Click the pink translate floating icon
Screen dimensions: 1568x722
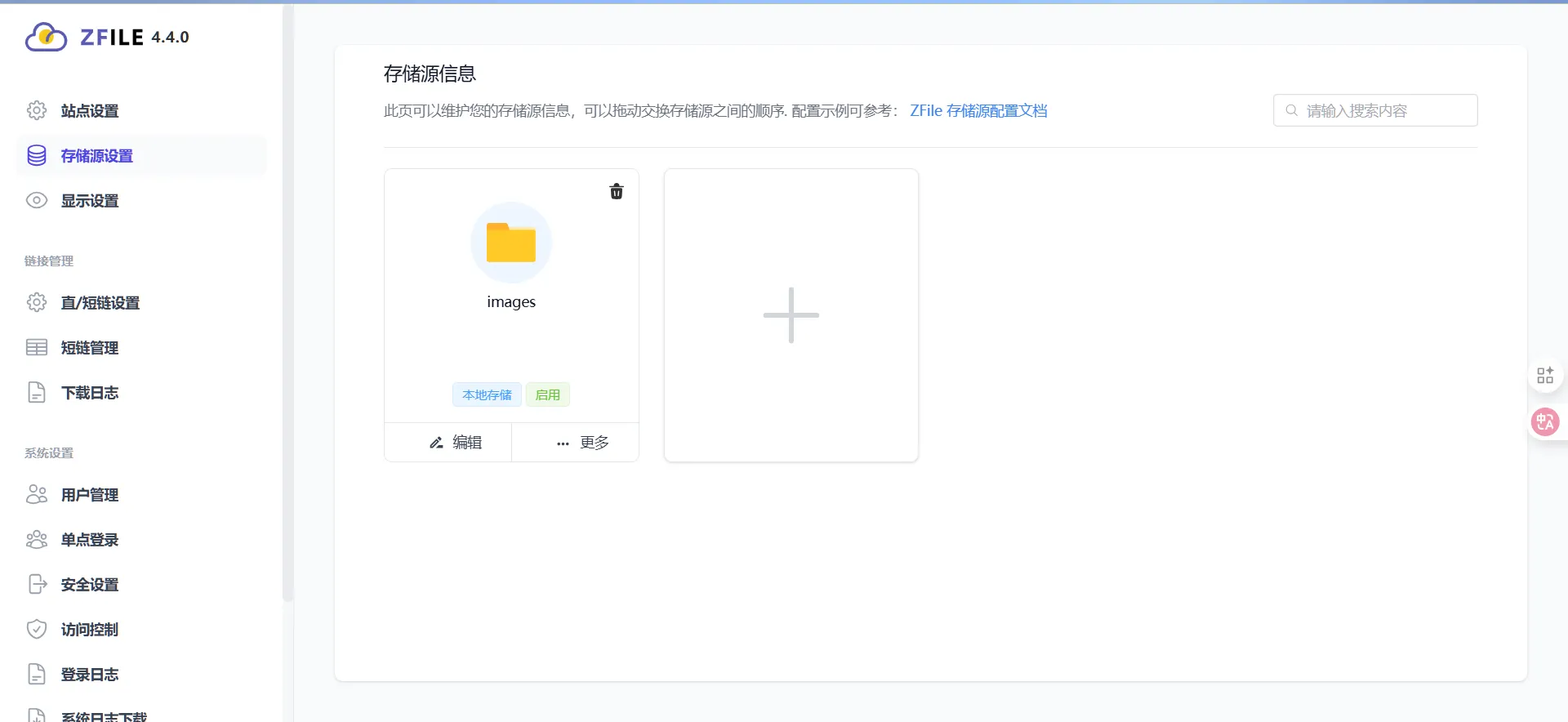1545,421
